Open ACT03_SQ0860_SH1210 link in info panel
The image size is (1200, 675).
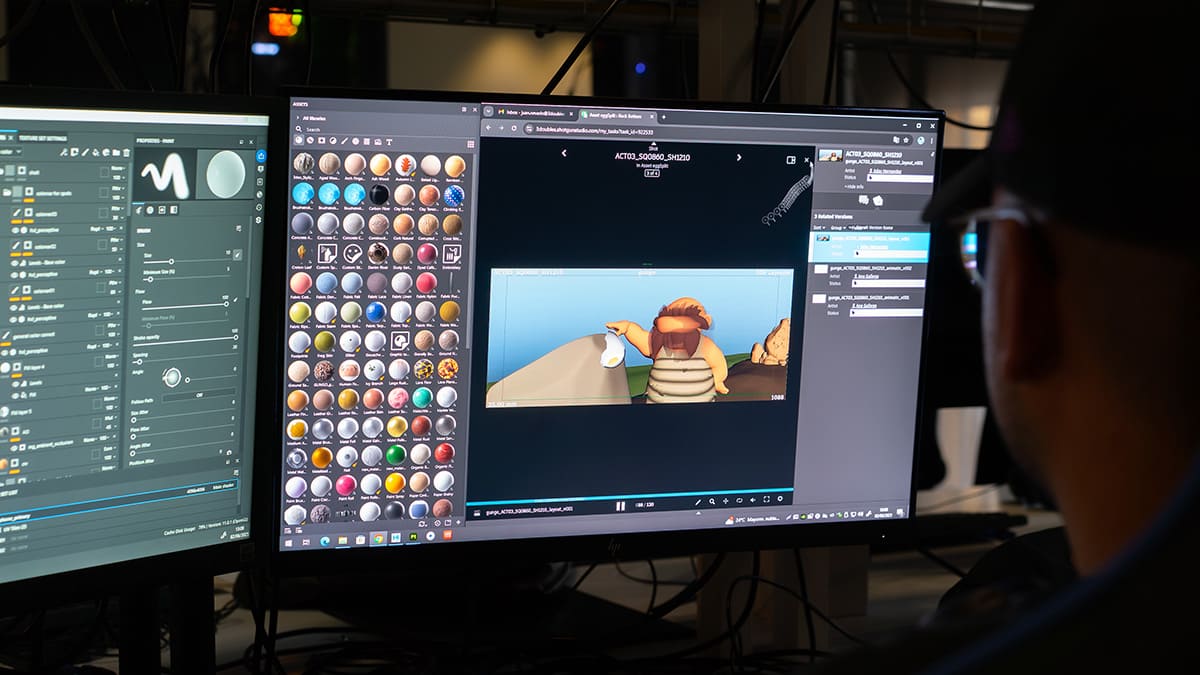click(873, 155)
